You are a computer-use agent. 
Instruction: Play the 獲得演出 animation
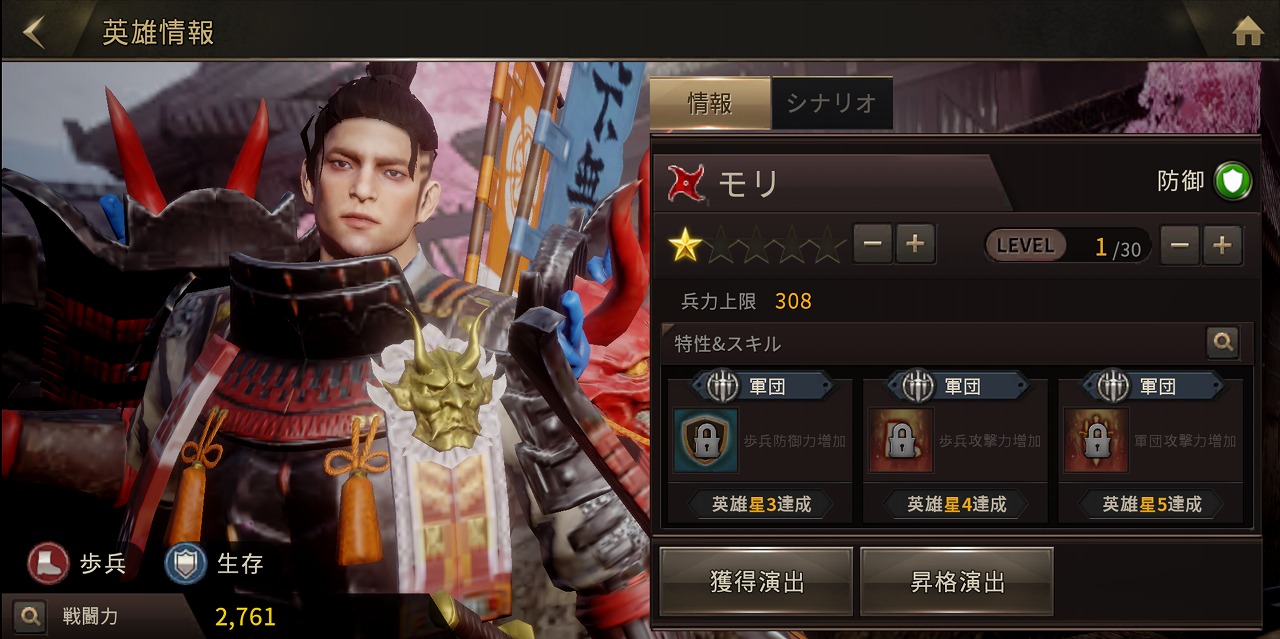point(756,581)
